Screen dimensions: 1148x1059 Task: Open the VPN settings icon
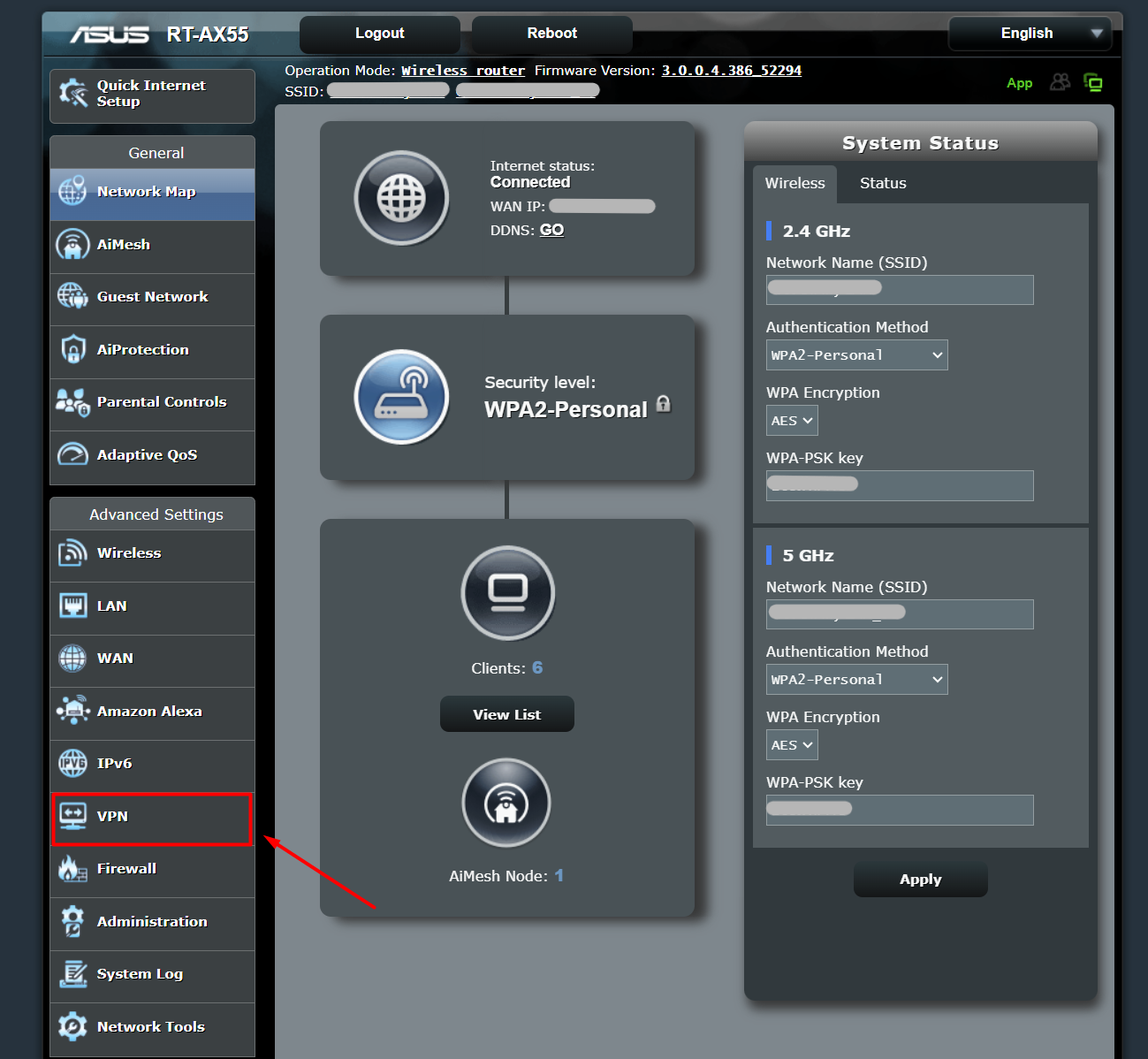click(x=72, y=816)
